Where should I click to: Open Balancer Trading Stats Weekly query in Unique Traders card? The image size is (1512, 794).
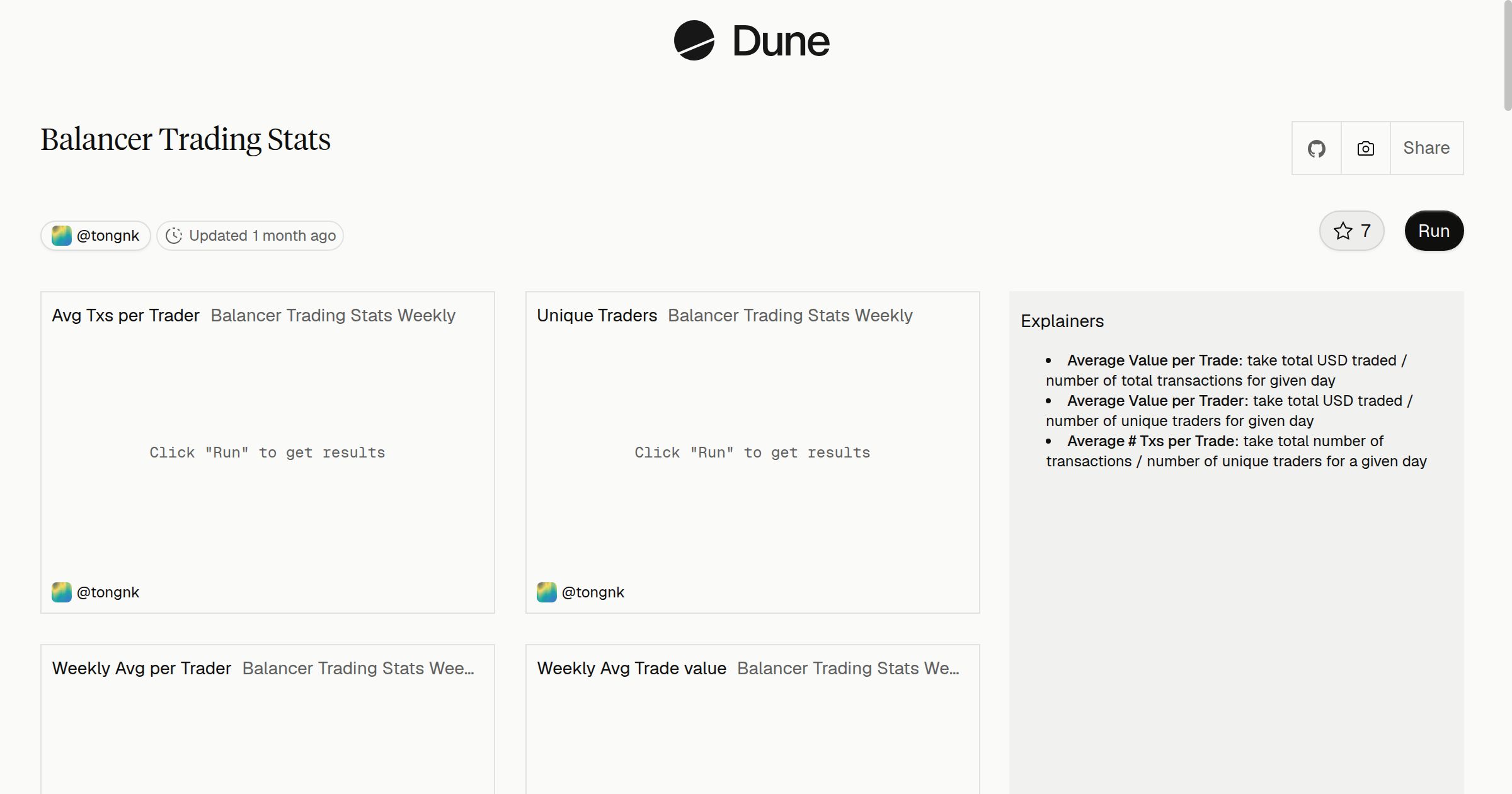pos(790,315)
